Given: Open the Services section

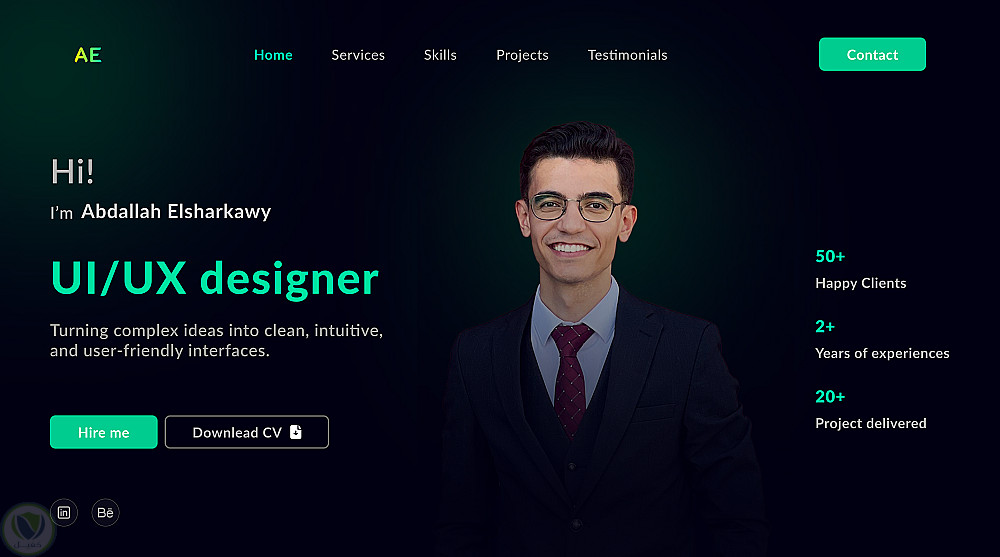Looking at the screenshot, I should point(358,55).
